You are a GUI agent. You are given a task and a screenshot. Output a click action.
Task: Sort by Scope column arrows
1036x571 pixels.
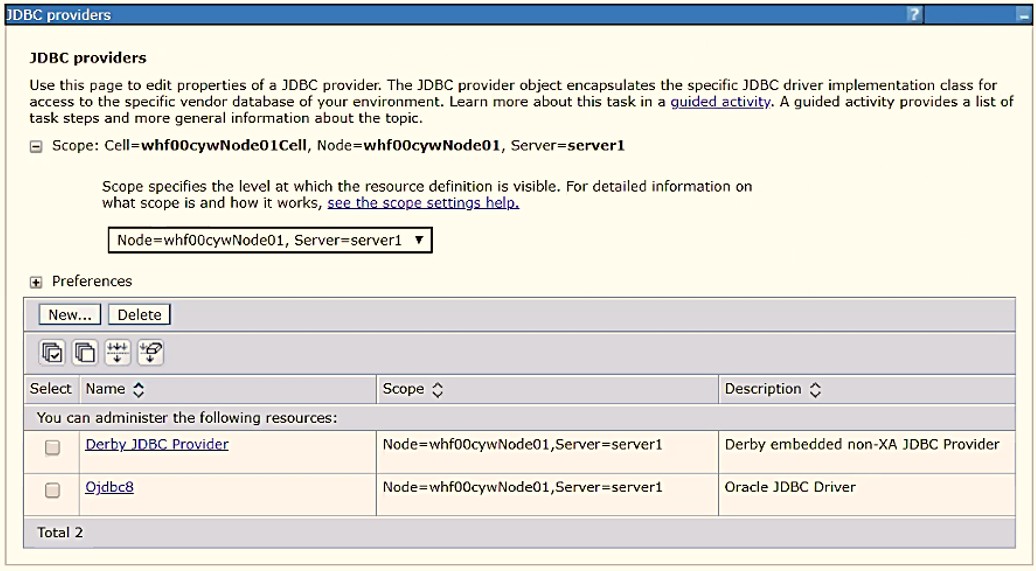click(437, 390)
